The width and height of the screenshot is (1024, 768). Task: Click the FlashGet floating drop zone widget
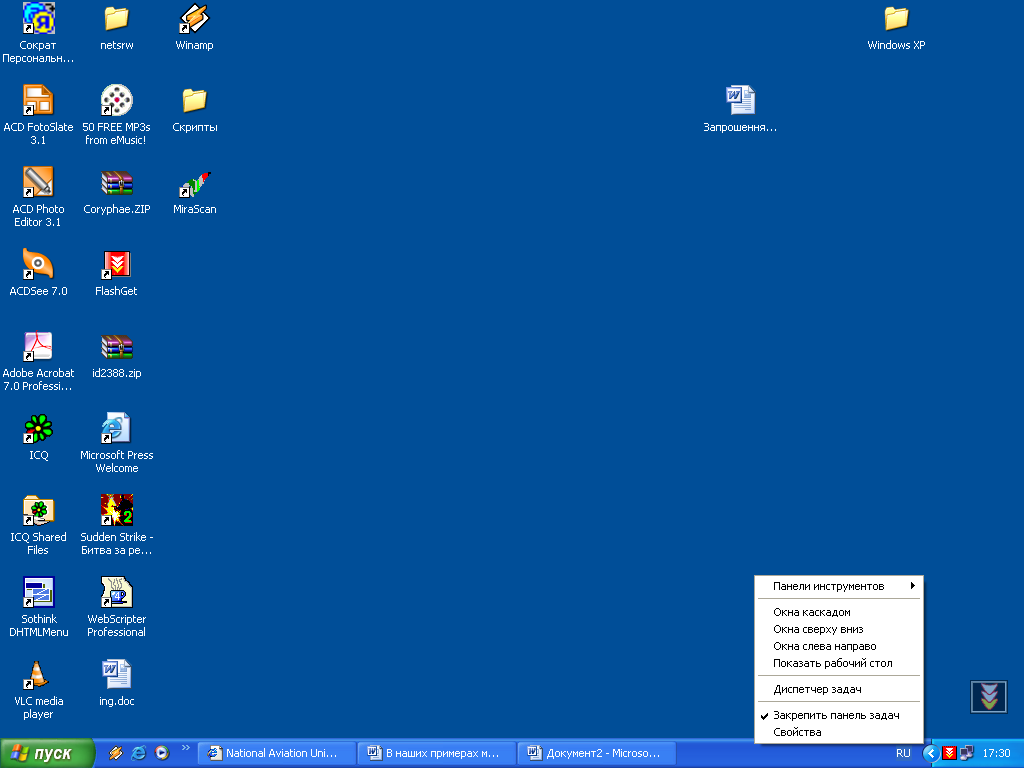[989, 696]
